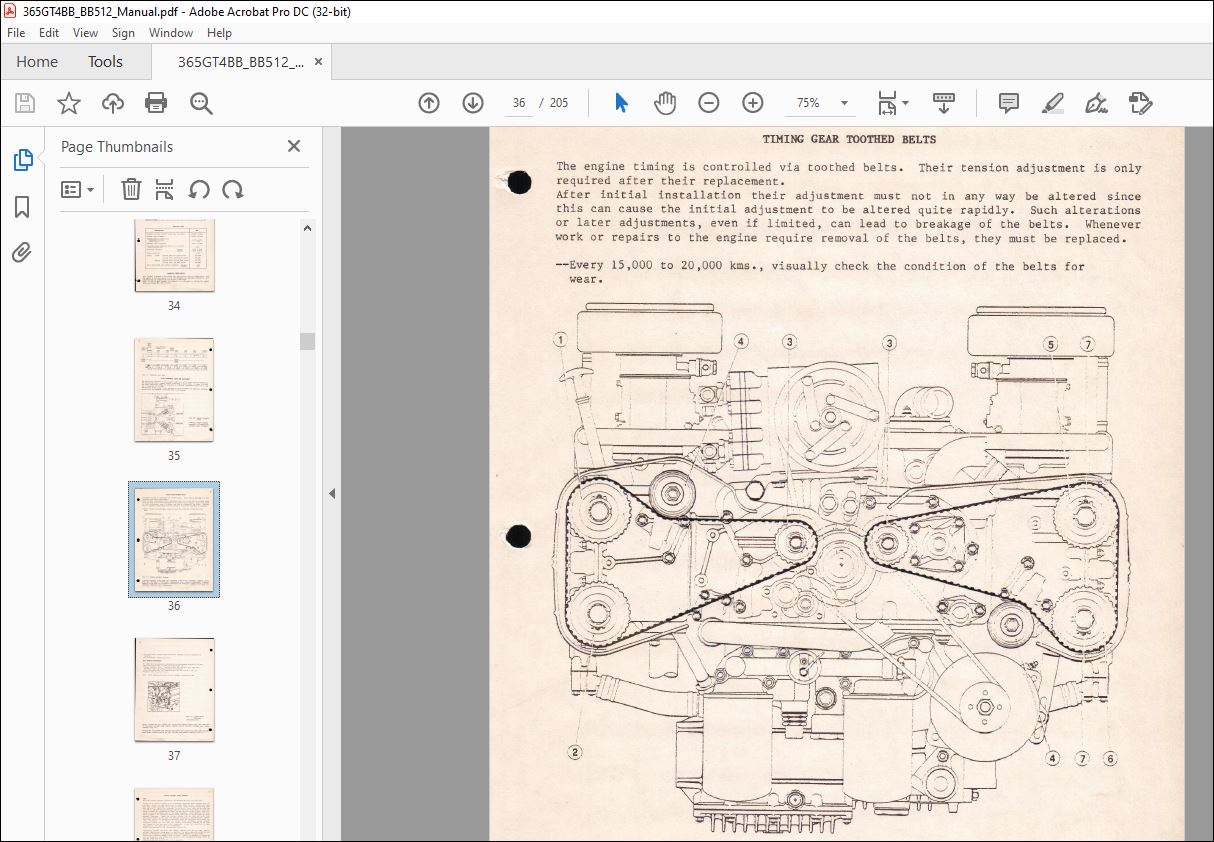Rotate page thumbnail clockwise

tap(233, 189)
